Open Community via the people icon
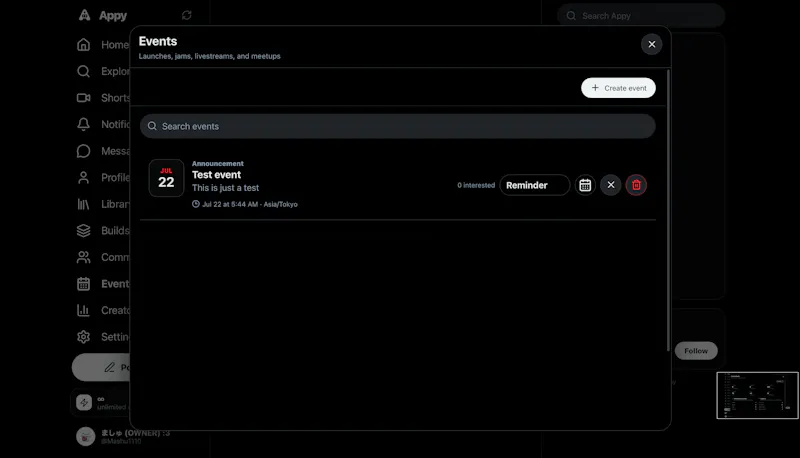 pos(84,257)
